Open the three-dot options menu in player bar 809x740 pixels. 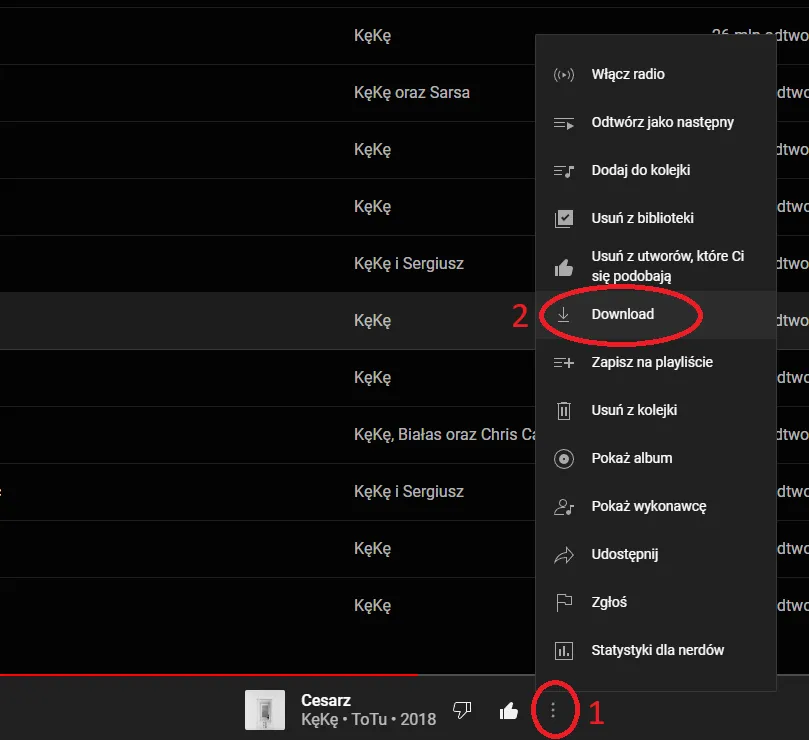[554, 709]
